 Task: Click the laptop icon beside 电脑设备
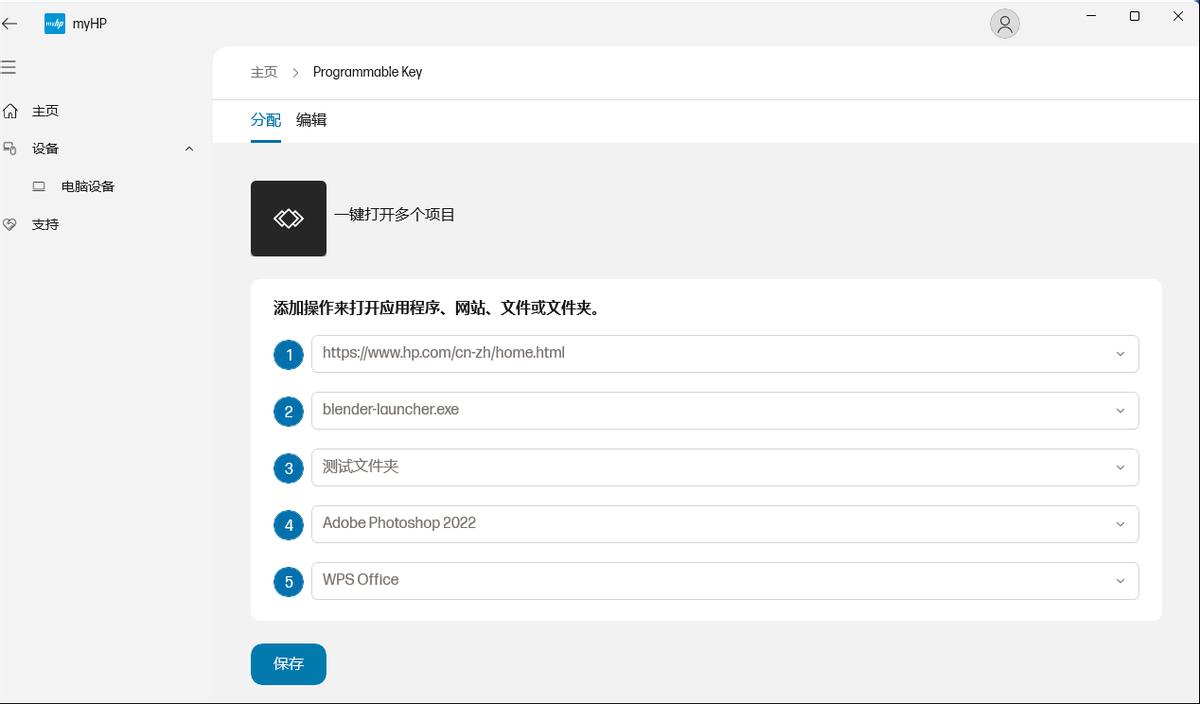pos(39,186)
